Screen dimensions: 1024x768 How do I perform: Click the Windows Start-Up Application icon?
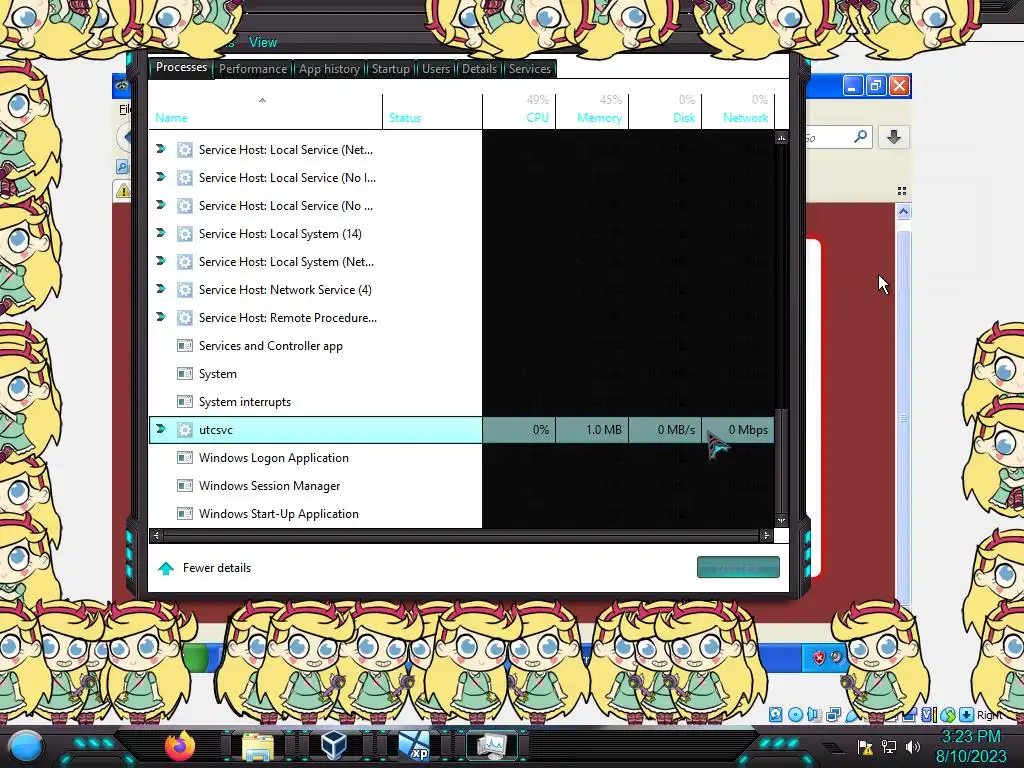click(x=185, y=514)
